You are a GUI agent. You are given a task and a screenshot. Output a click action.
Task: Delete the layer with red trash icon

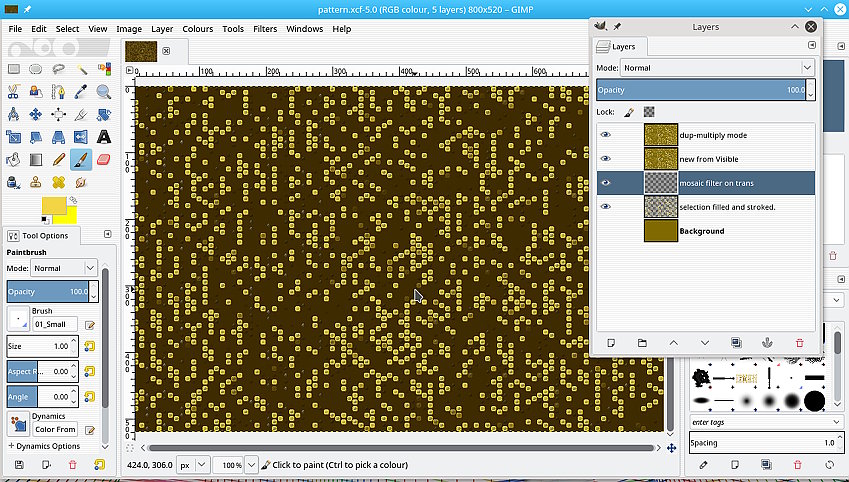799,343
